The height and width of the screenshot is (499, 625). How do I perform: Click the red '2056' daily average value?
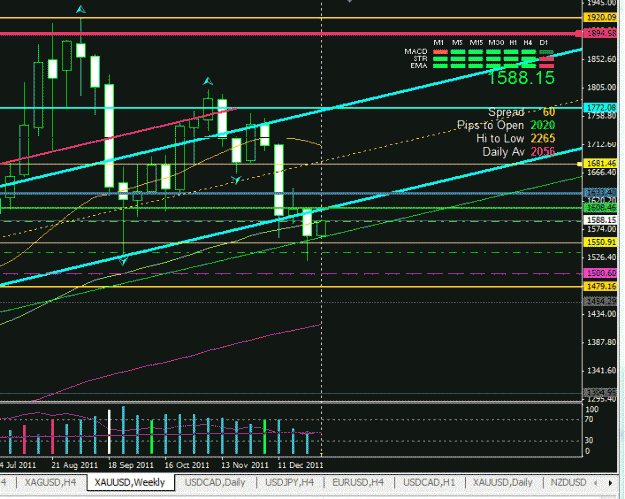click(542, 152)
